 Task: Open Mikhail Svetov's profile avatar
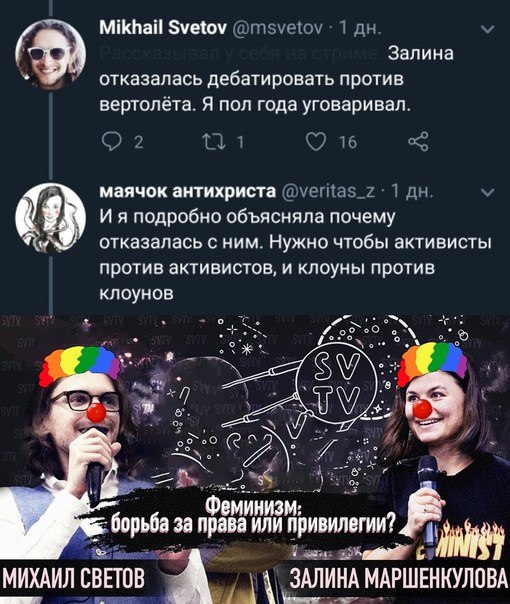50,54
